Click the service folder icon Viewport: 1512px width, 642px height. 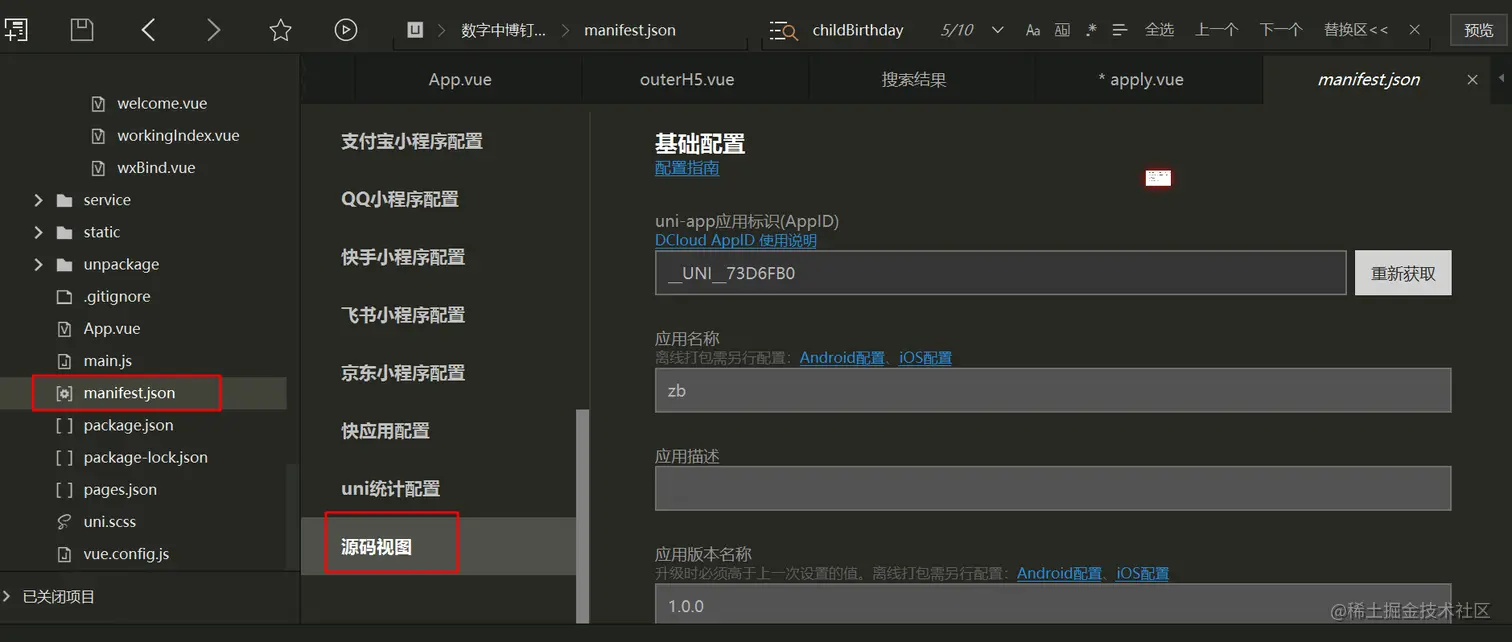tap(65, 200)
